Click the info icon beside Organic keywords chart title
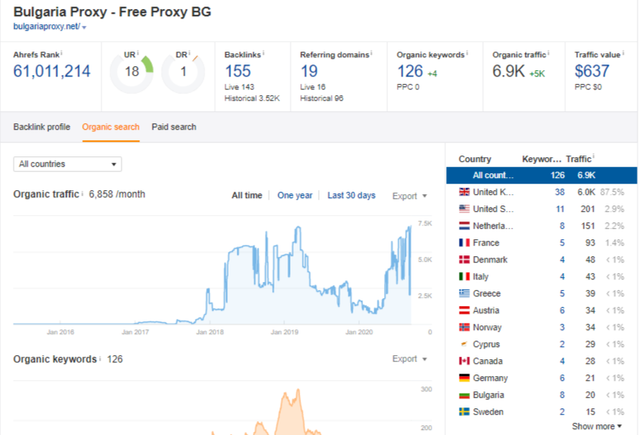This screenshot has width=640, height=435. 100,358
